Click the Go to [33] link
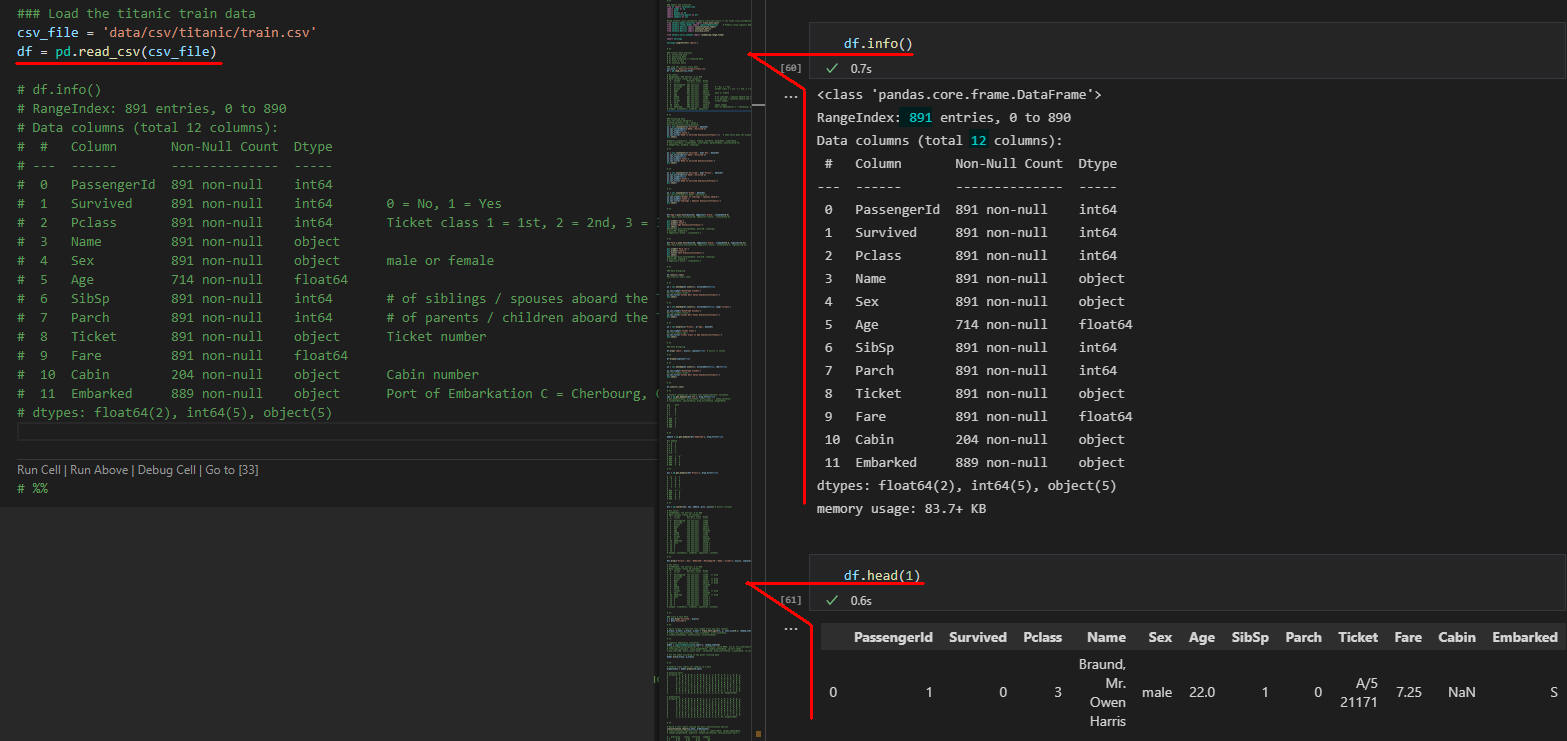This screenshot has width=1567, height=741. tap(232, 470)
